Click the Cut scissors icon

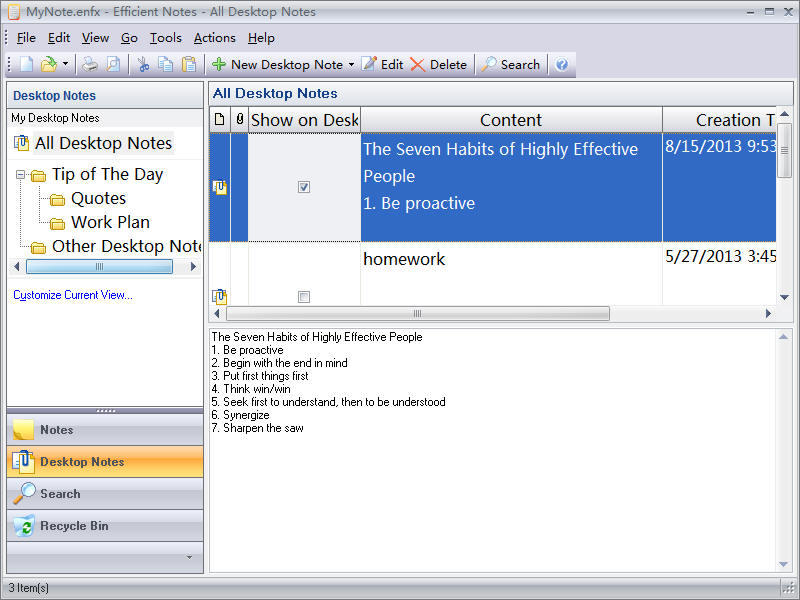[x=143, y=64]
